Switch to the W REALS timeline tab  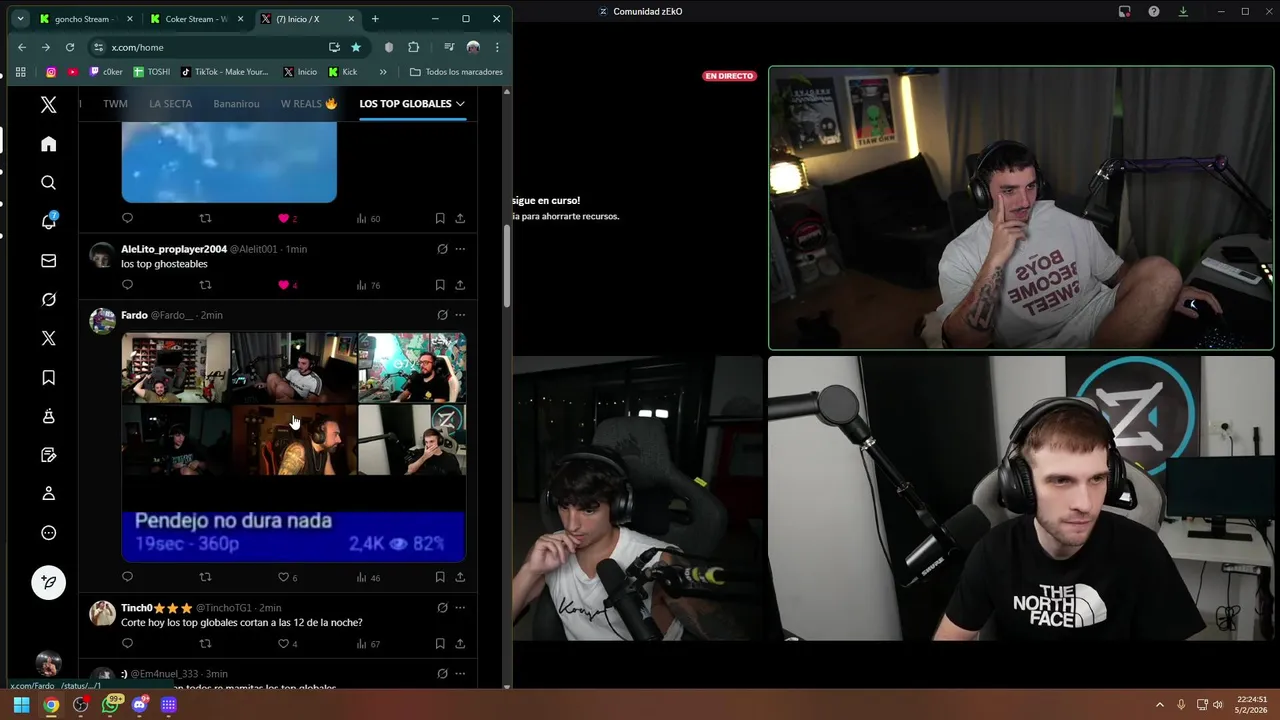pyautogui.click(x=309, y=104)
